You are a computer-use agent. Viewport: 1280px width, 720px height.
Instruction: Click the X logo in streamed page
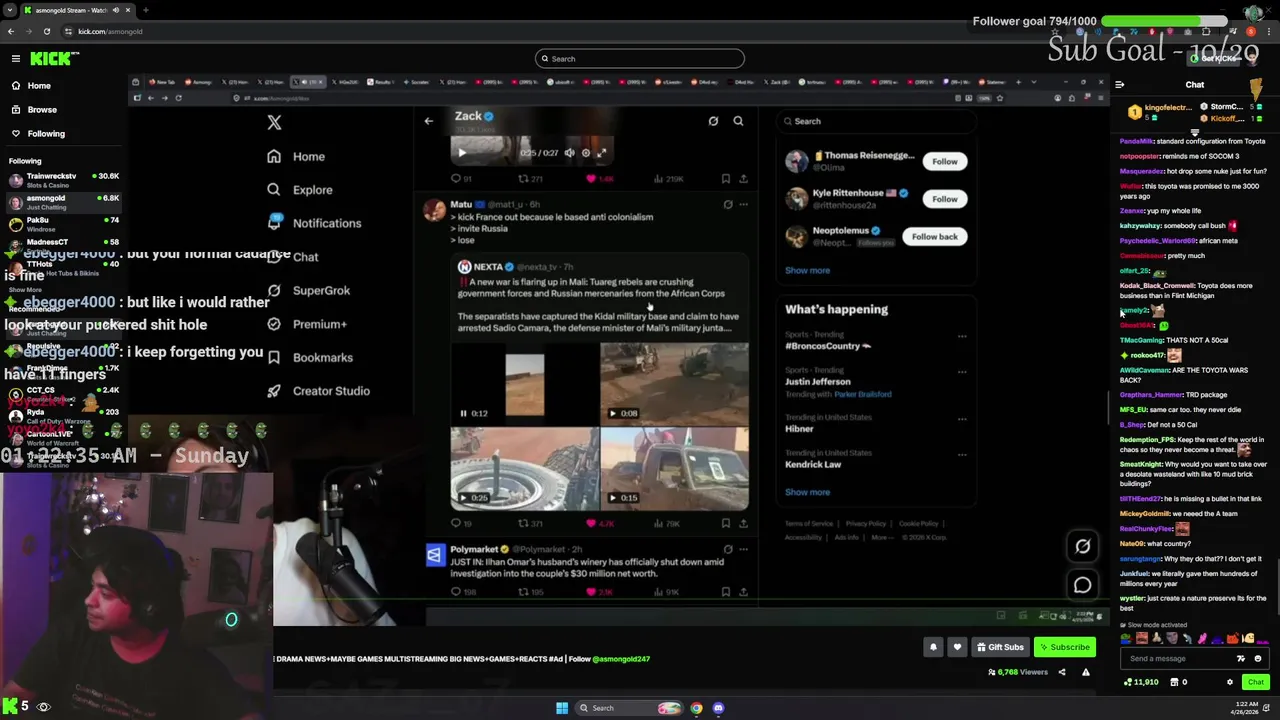pos(274,122)
